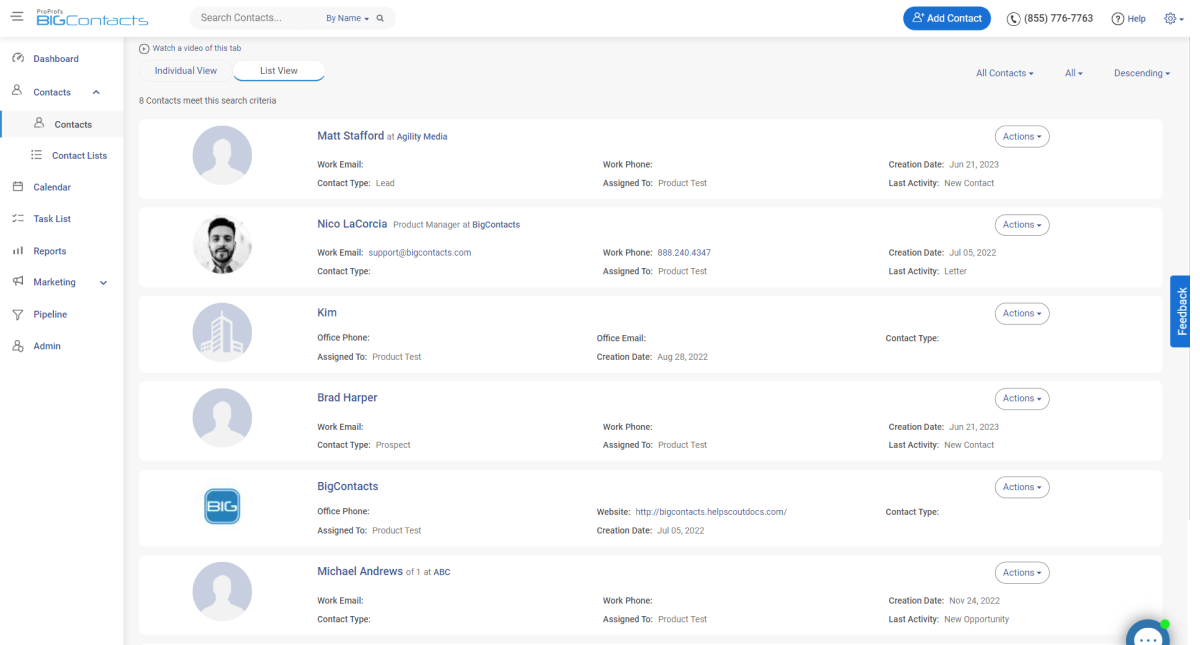The image size is (1200, 645).
Task: Open Michael Andrews contact name link
Action: click(360, 571)
